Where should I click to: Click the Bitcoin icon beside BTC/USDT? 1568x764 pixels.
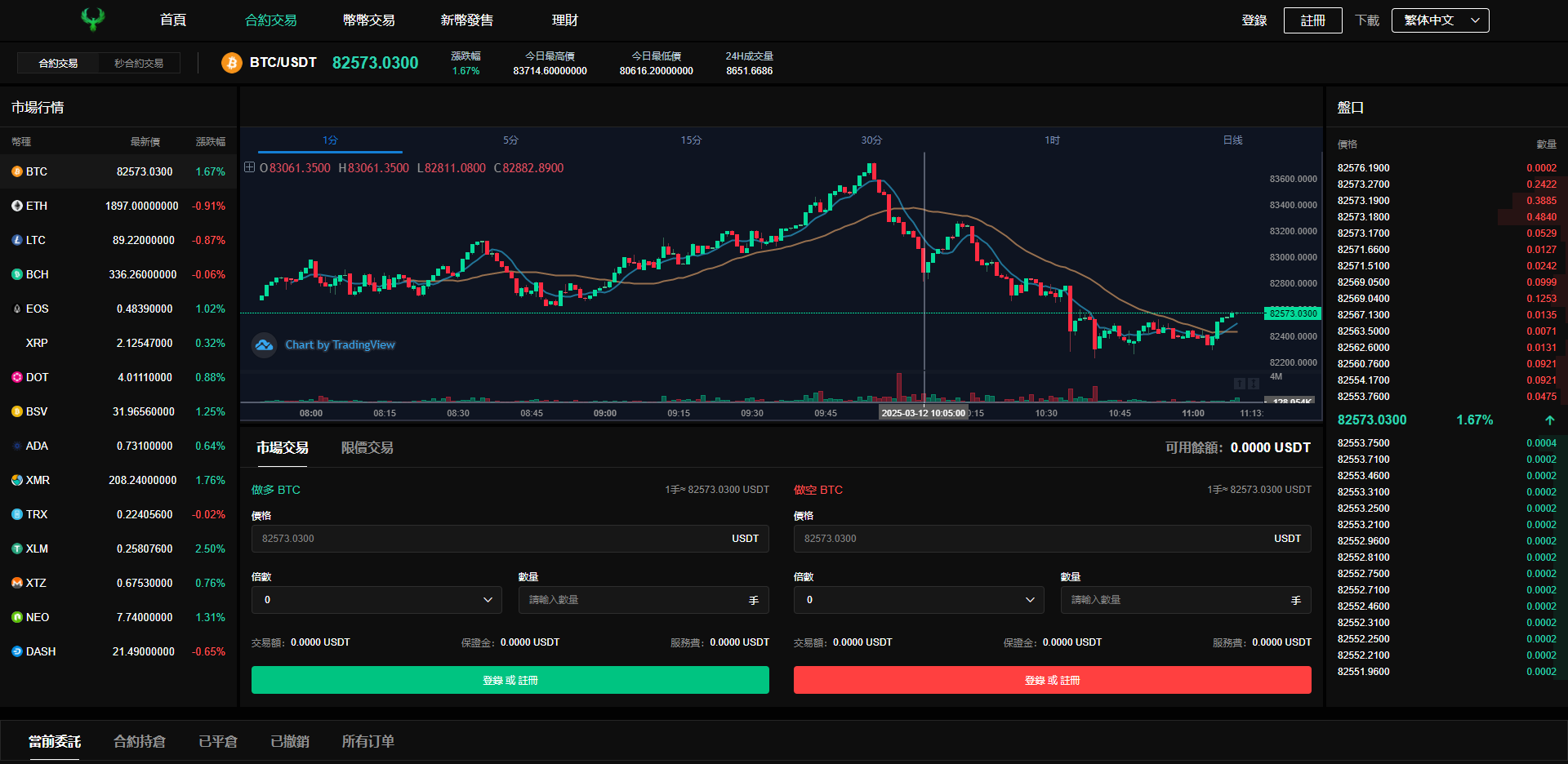click(x=232, y=63)
